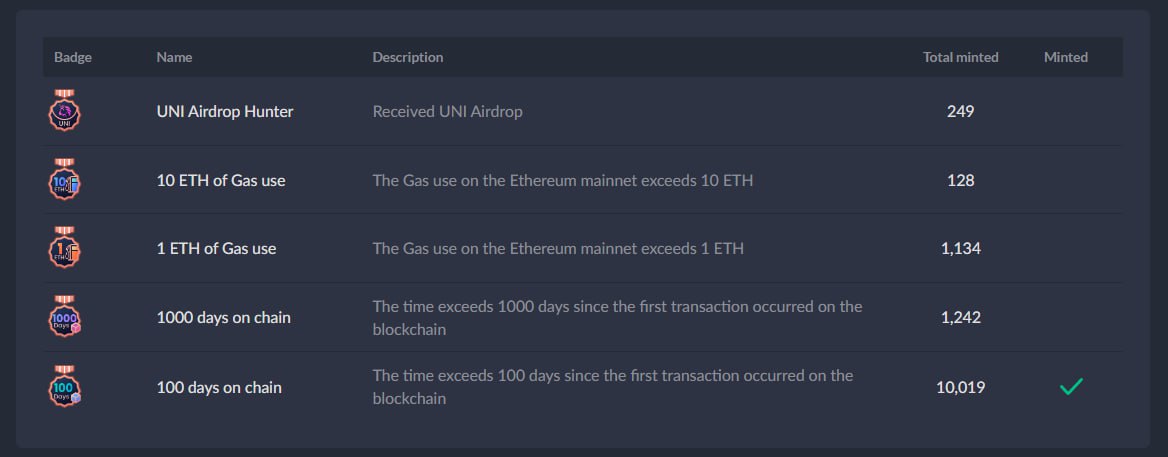Click the 249 total minted value

click(x=960, y=111)
